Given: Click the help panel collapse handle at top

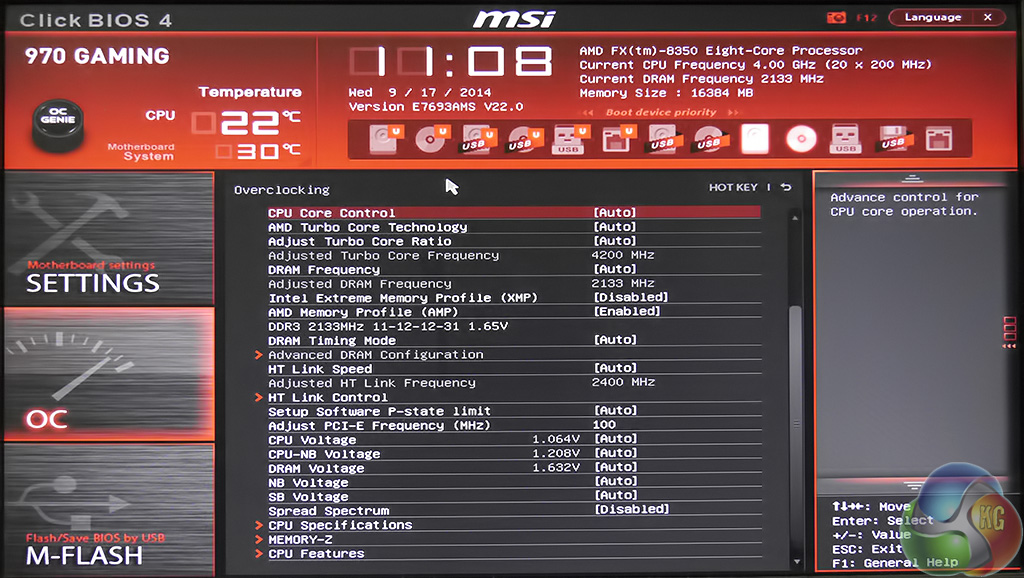Looking at the screenshot, I should [x=912, y=178].
